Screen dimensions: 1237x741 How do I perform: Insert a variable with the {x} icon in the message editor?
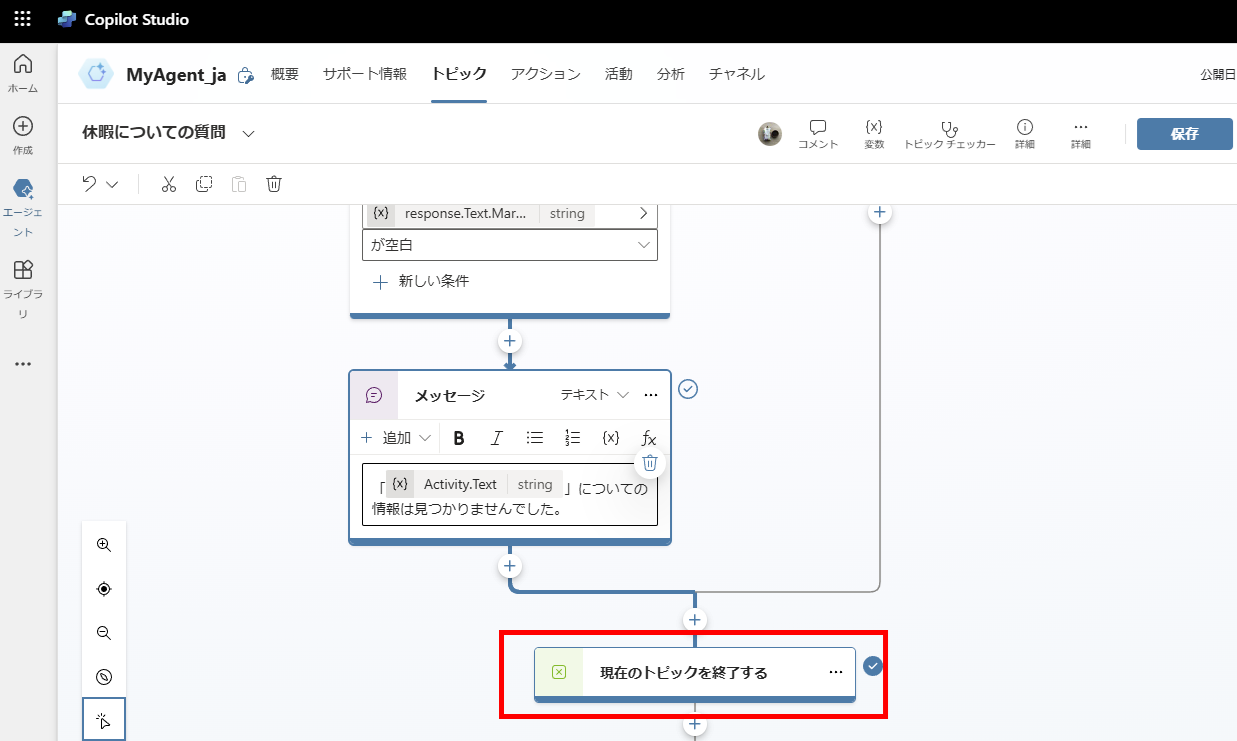611,437
